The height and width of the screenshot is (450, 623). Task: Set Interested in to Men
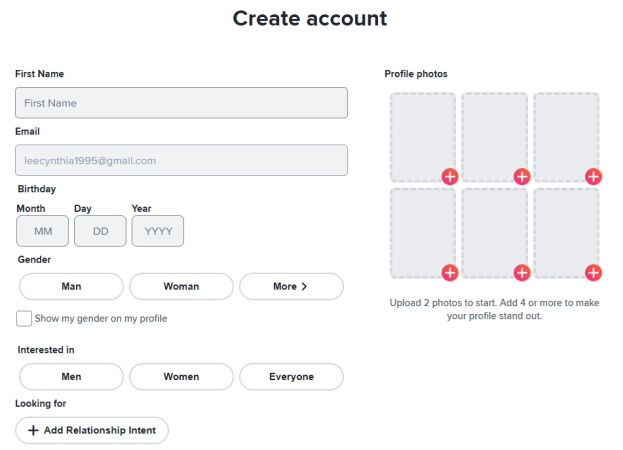pyautogui.click(x=71, y=377)
